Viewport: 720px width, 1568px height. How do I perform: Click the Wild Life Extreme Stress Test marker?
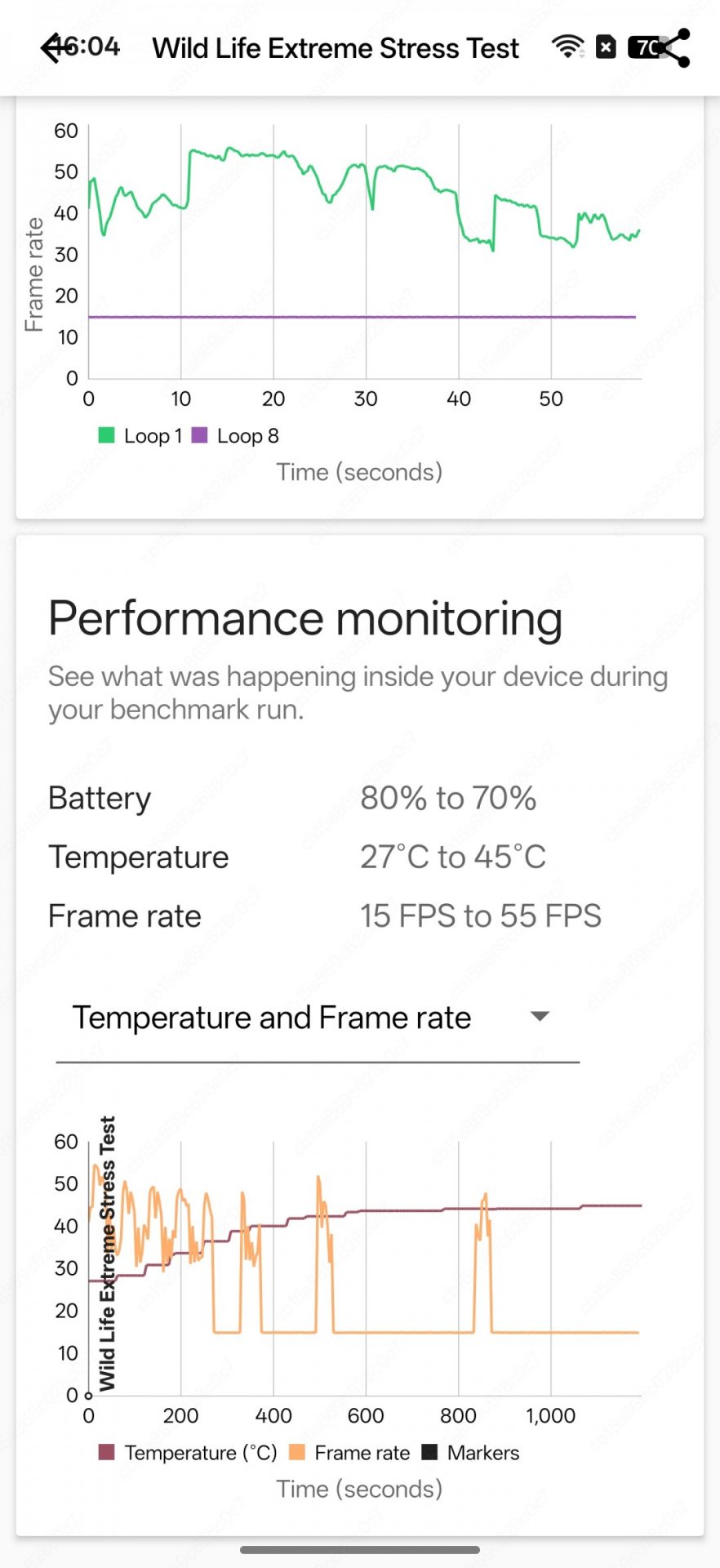[89, 1395]
